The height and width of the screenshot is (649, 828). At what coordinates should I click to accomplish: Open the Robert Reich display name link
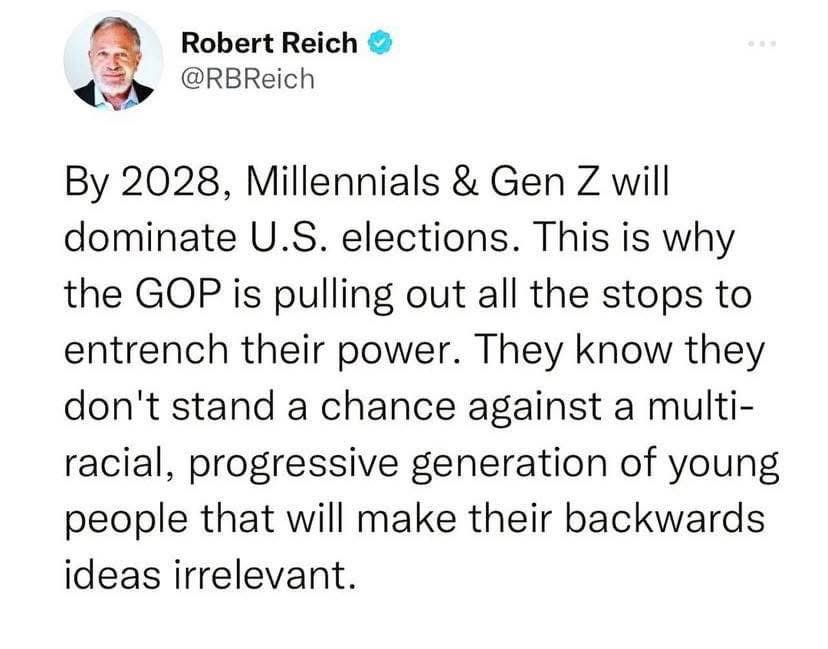tap(268, 43)
